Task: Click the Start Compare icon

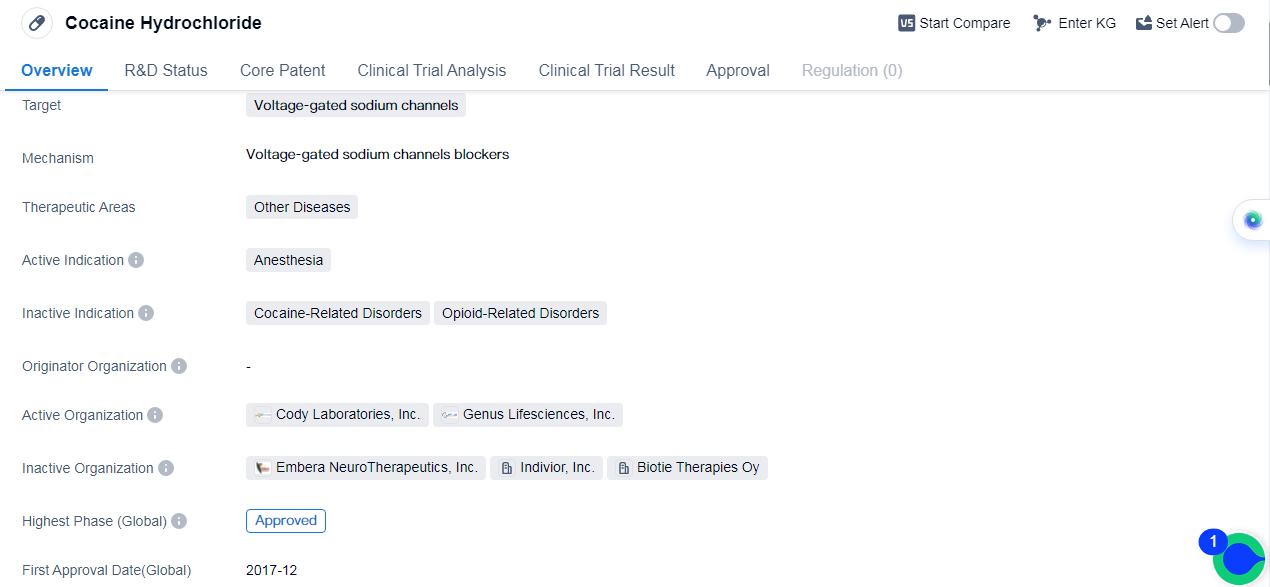Action: tap(907, 23)
